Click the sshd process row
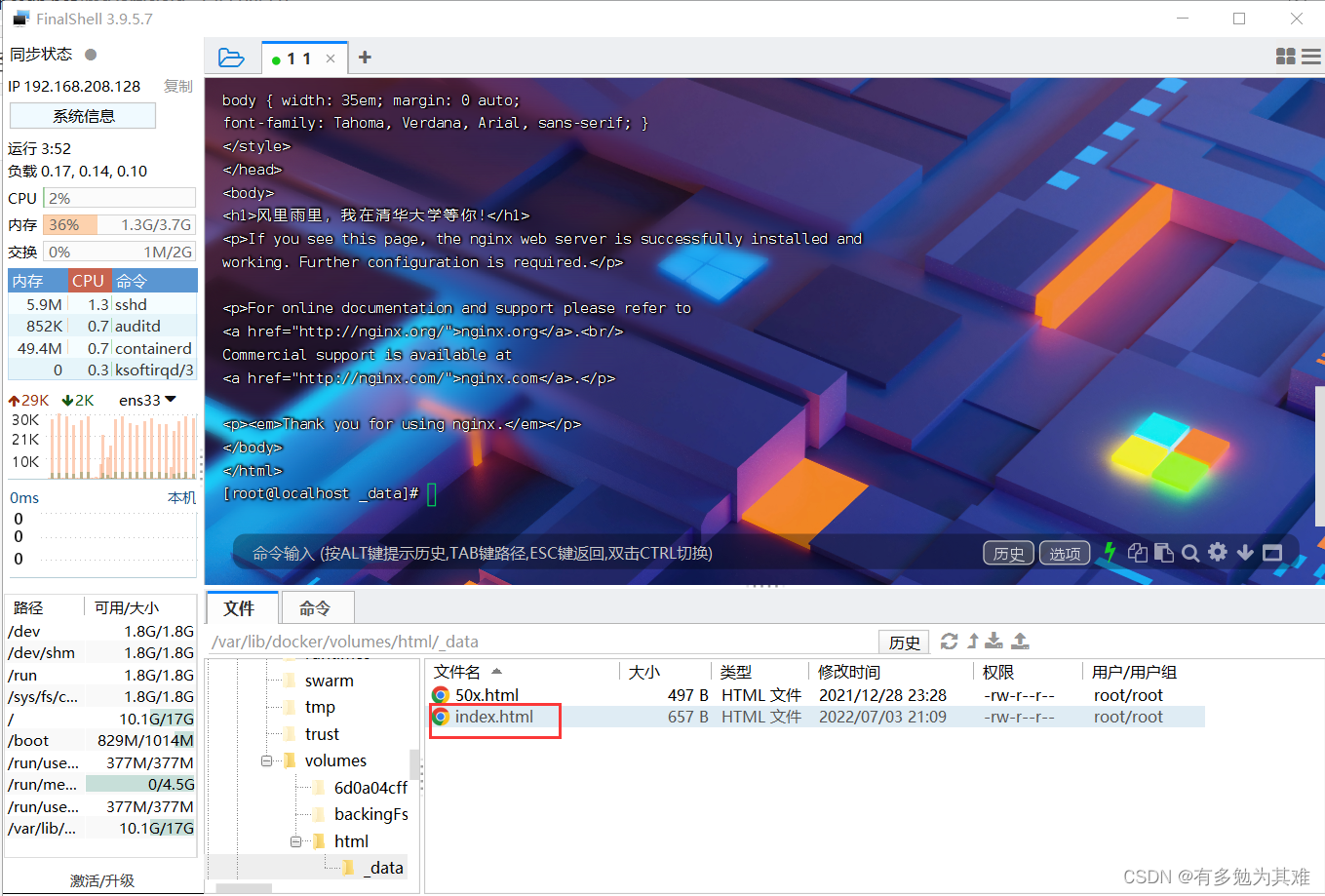The image size is (1325, 896). tap(102, 304)
